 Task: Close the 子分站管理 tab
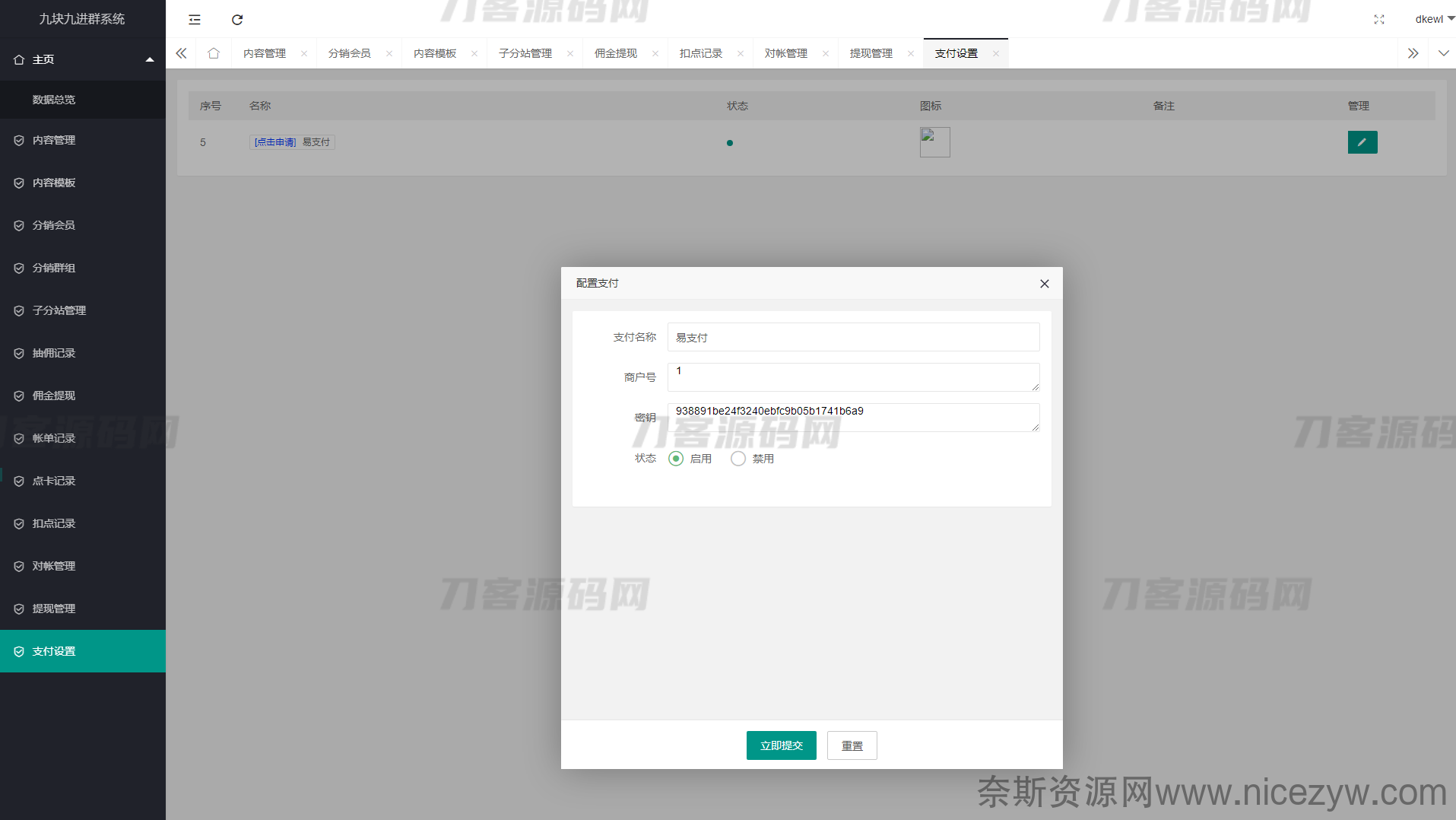click(570, 53)
